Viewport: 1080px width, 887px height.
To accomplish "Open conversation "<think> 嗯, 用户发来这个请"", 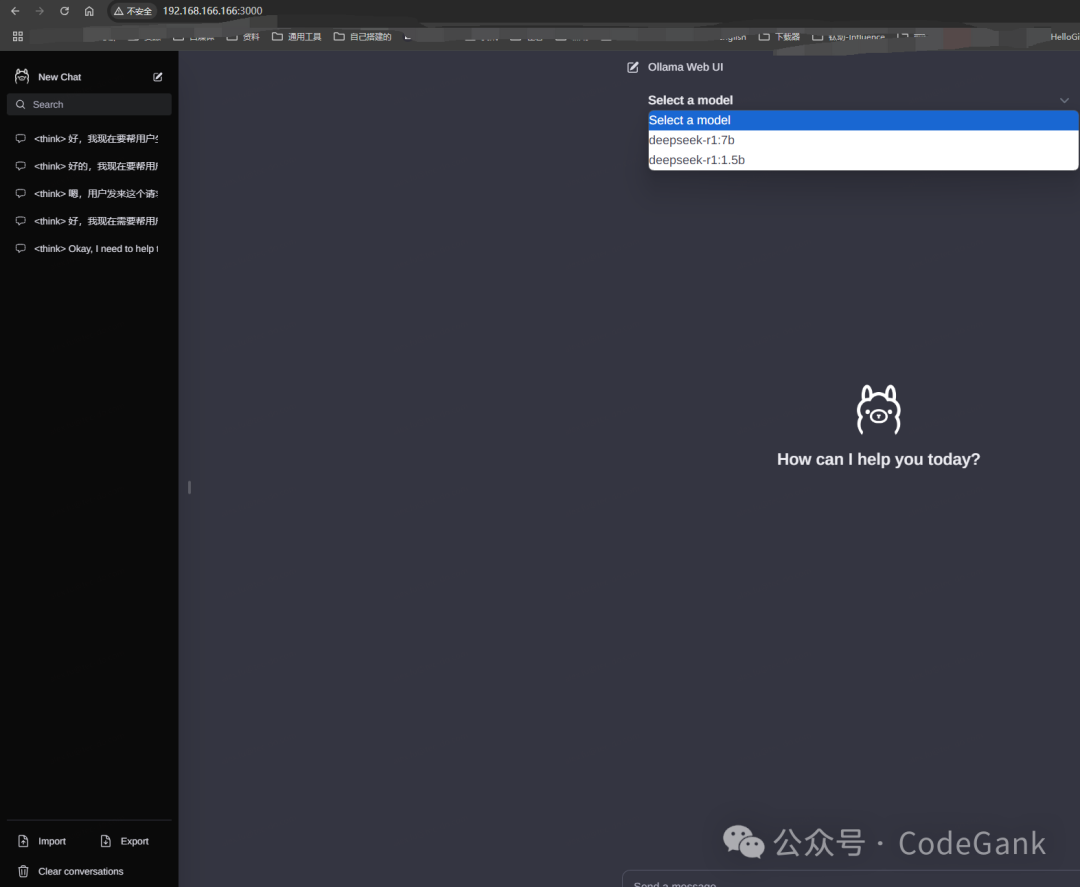I will click(x=90, y=194).
